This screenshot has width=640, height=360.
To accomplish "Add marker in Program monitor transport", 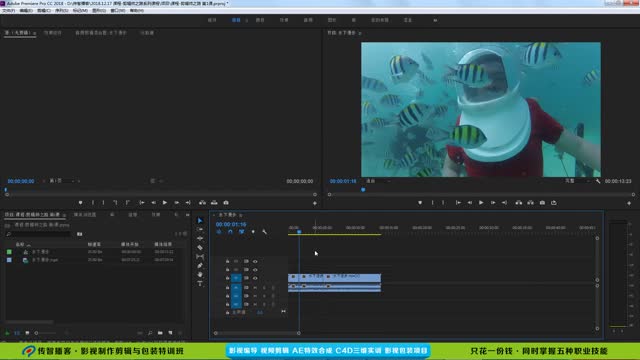I will click(420, 202).
